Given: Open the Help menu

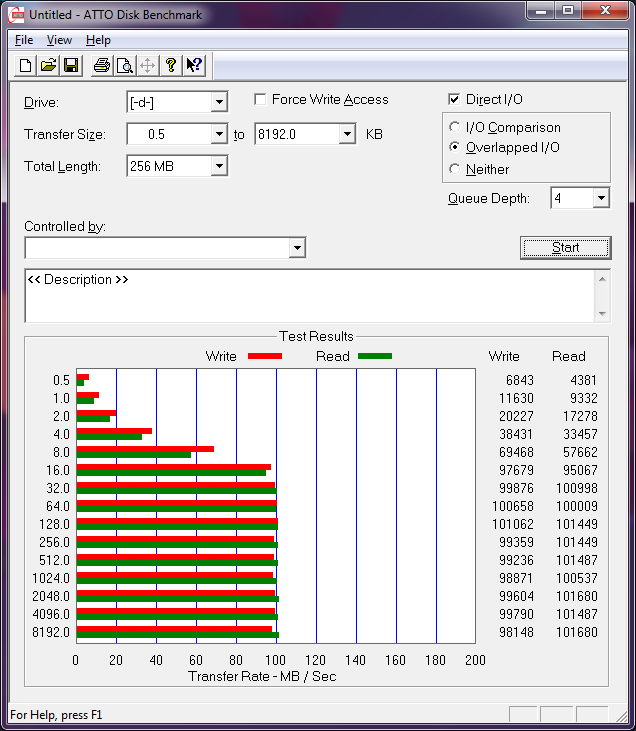Looking at the screenshot, I should pyautogui.click(x=98, y=40).
